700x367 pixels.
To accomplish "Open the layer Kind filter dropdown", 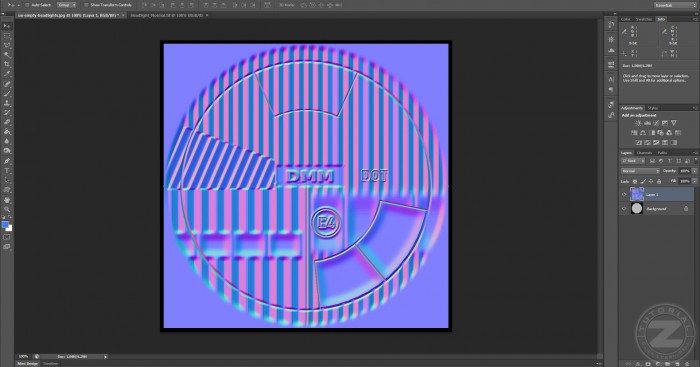I will pyautogui.click(x=633, y=161).
